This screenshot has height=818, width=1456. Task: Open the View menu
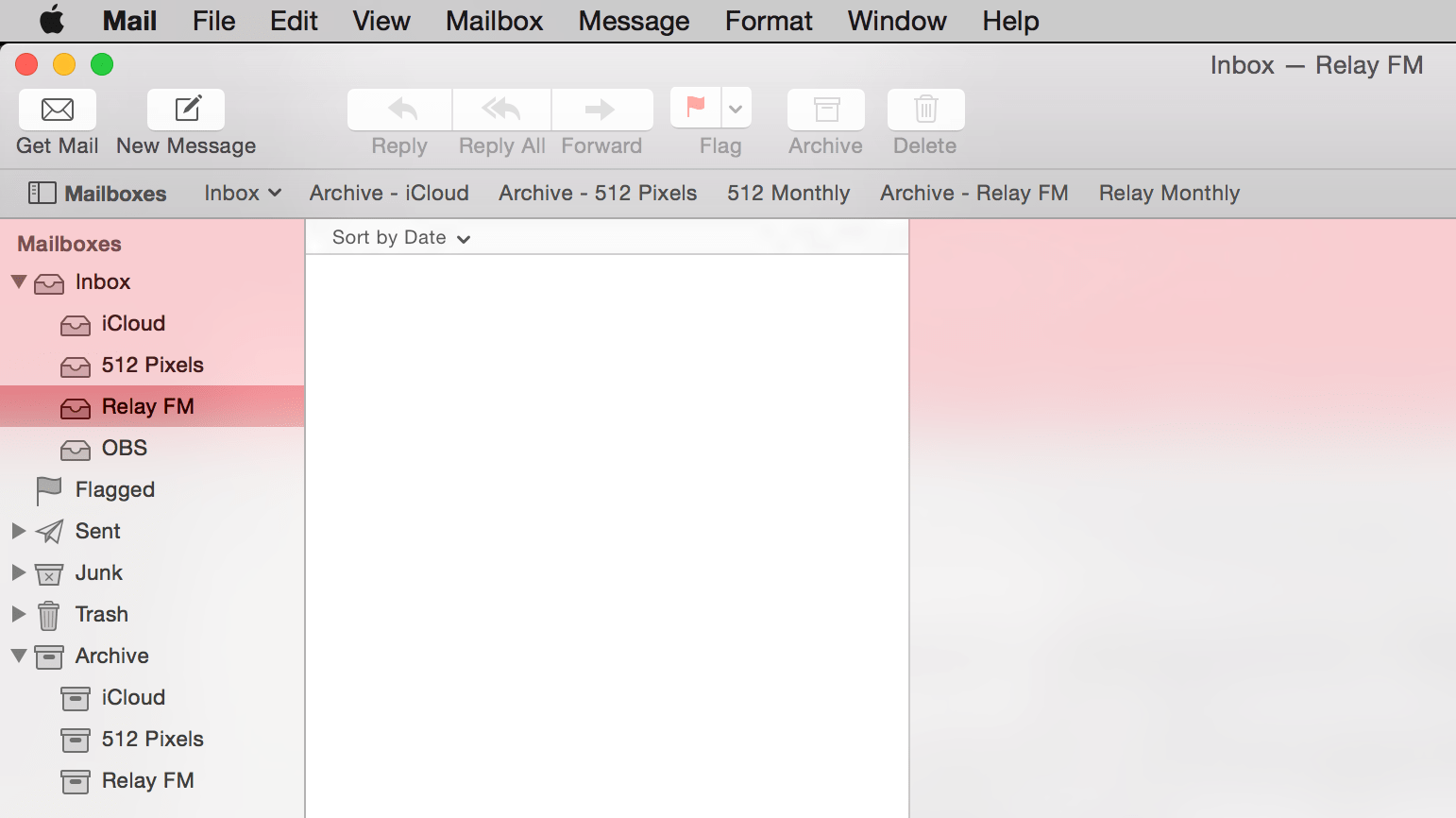(x=381, y=21)
